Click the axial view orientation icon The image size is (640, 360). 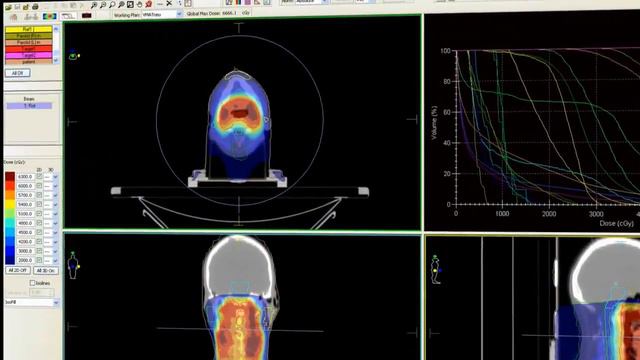pos(74,56)
